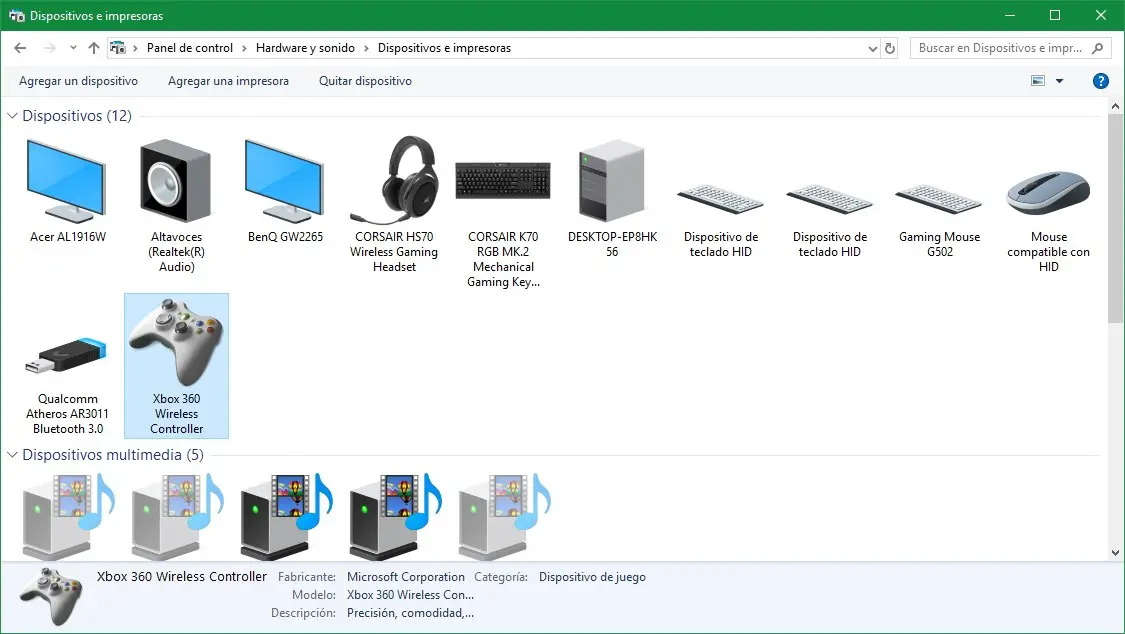This screenshot has height=634, width=1125.
Task: Click the window title bar system icon
Action: (17, 15)
